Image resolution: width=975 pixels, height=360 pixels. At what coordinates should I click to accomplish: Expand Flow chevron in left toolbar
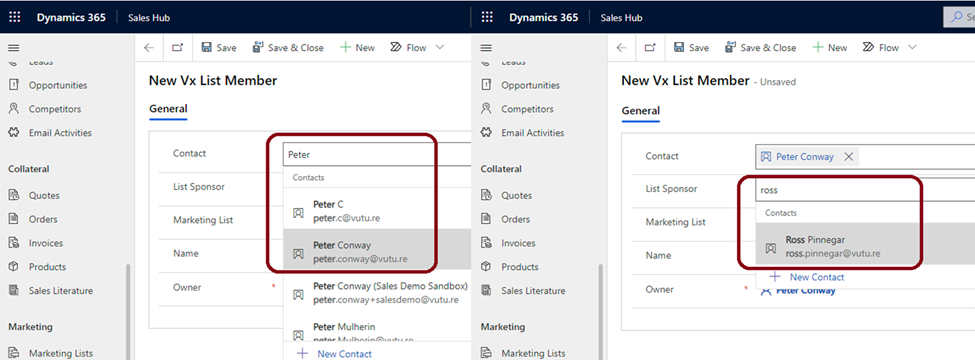point(440,47)
